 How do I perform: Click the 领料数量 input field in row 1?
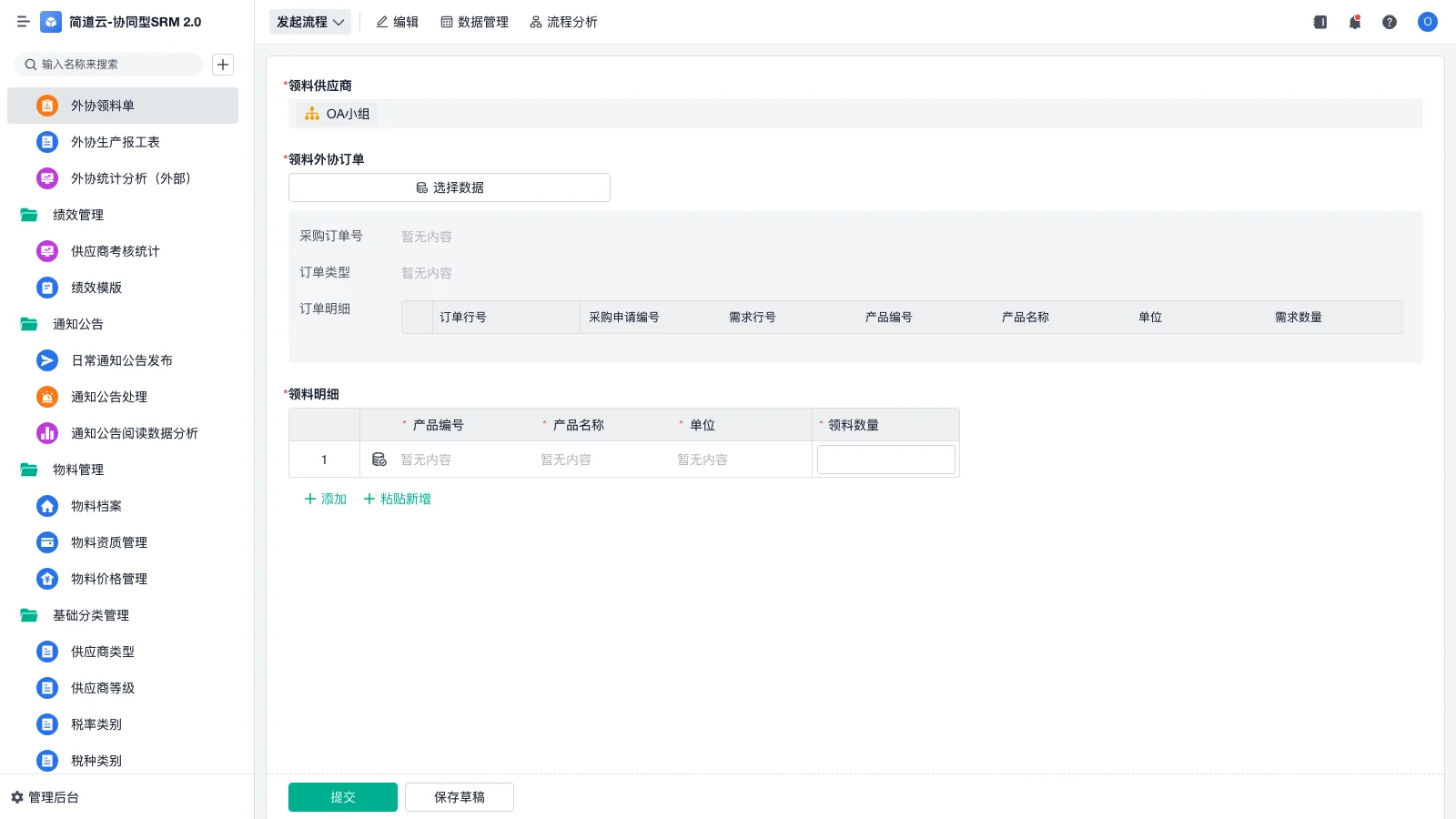(x=886, y=460)
